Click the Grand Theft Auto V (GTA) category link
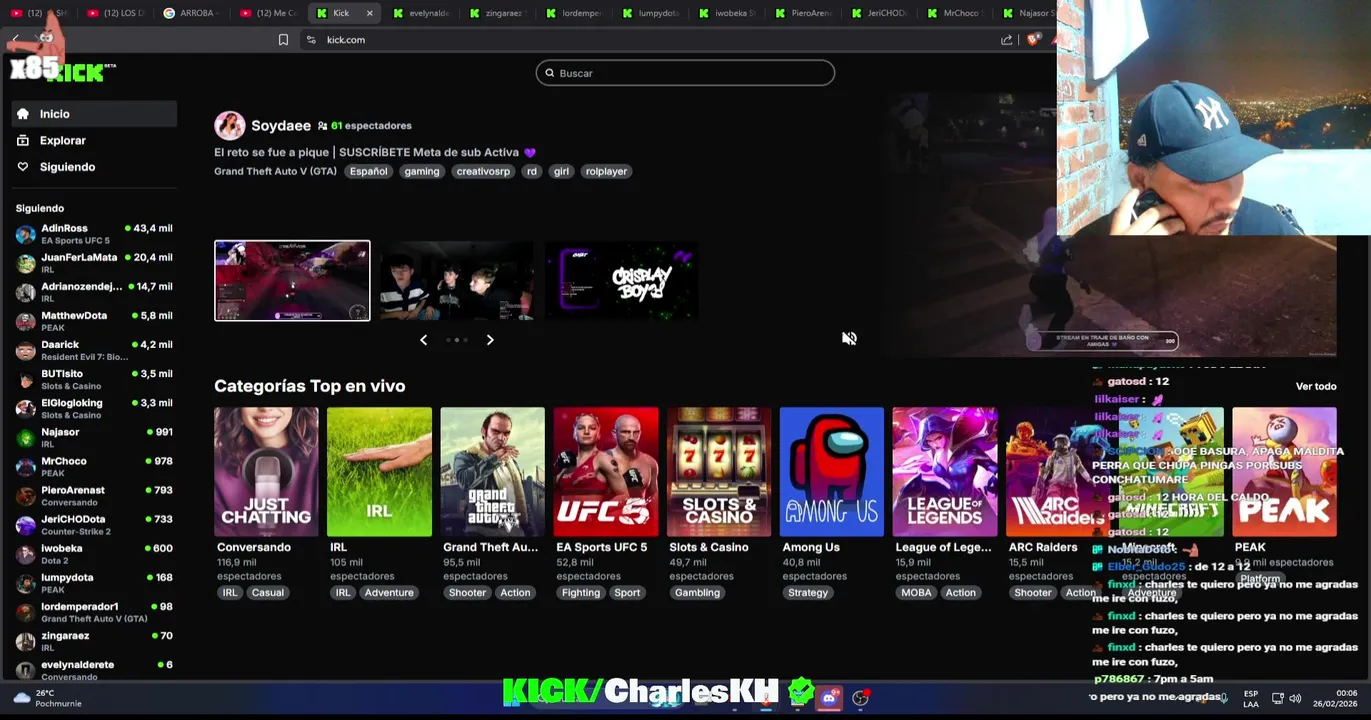1371x720 pixels. click(x=275, y=171)
